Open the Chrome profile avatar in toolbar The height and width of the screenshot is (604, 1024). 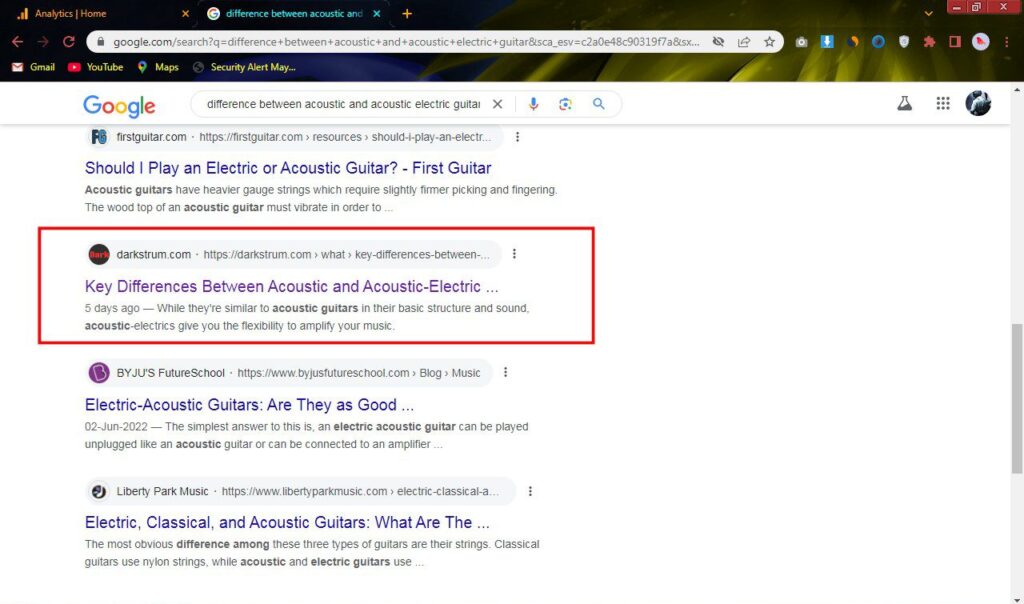pos(980,42)
